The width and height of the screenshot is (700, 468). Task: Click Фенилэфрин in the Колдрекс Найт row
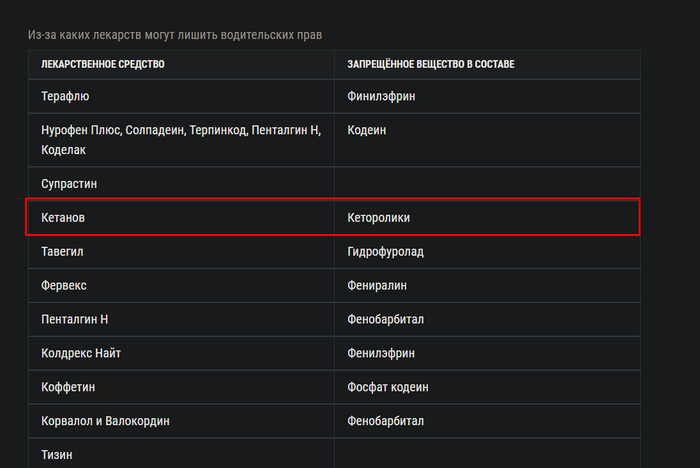click(x=381, y=353)
